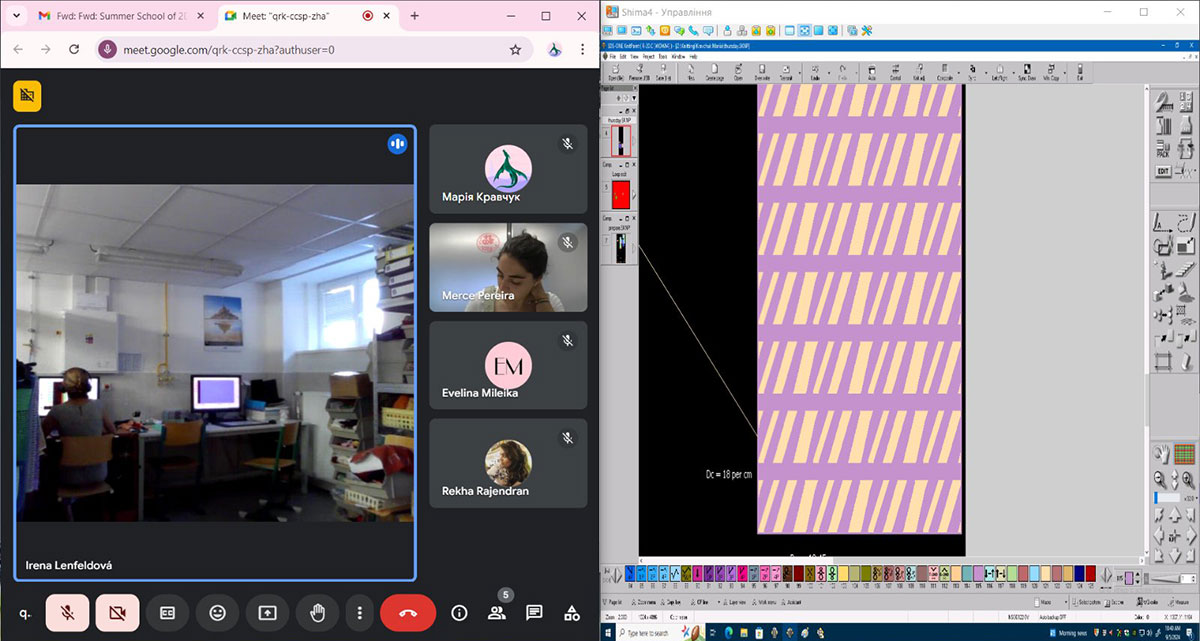Adjust the line width slider in palette bar
Image resolution: width=1200 pixels, height=641 pixels.
click(1163, 578)
